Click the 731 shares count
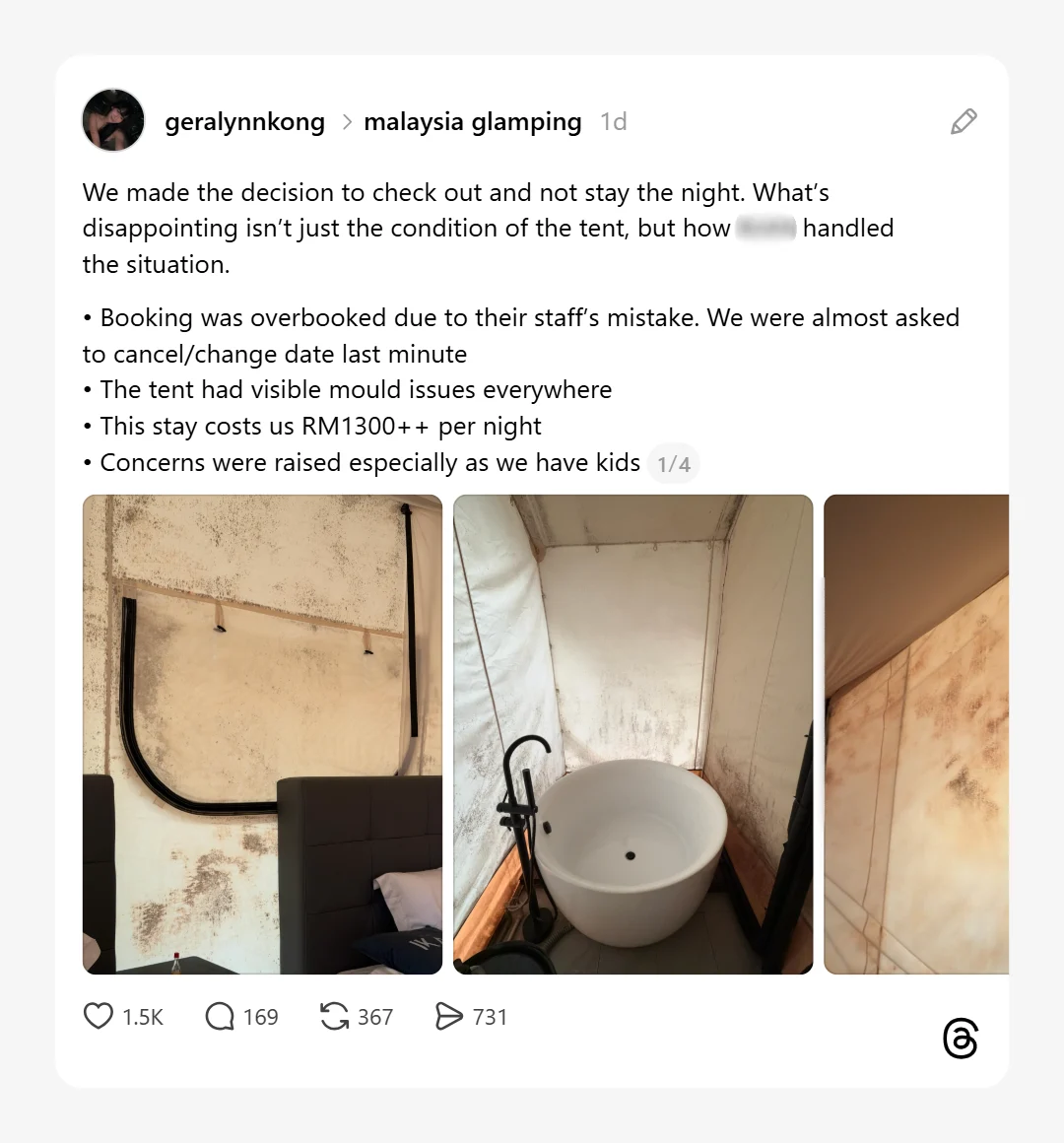The height and width of the screenshot is (1143, 1064). [490, 1017]
